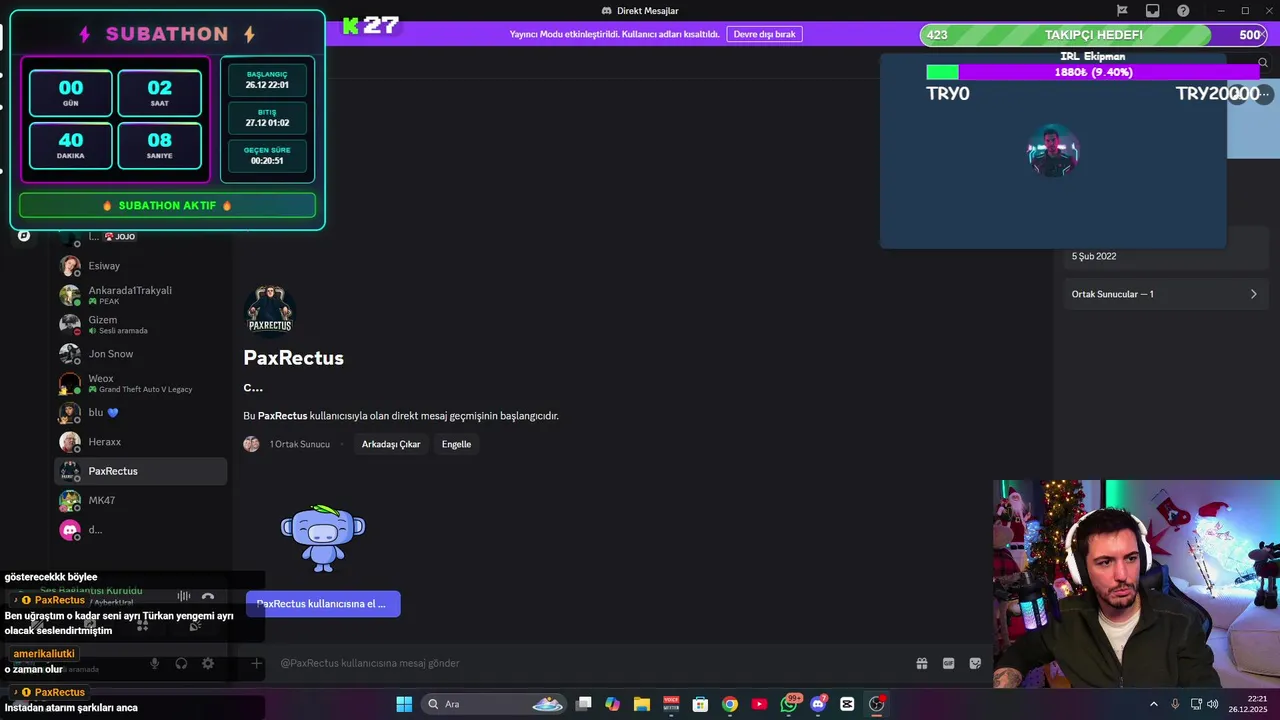
Task: Open Voicemeeter from the taskbar
Action: coord(671,704)
